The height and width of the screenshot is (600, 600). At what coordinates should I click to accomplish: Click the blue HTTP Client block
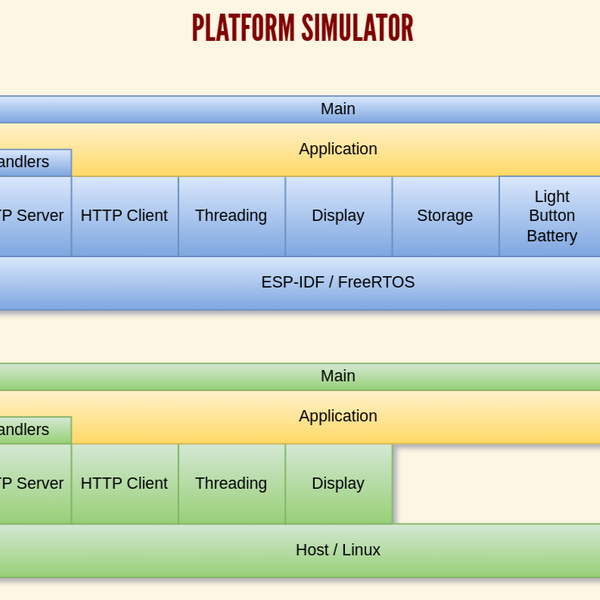pos(125,216)
